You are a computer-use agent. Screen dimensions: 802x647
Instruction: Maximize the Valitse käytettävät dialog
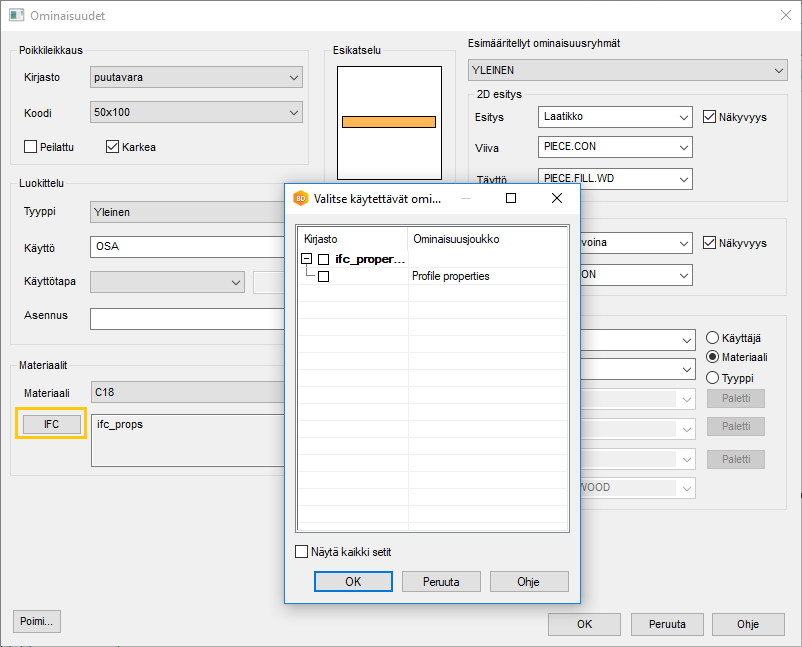pos(511,198)
